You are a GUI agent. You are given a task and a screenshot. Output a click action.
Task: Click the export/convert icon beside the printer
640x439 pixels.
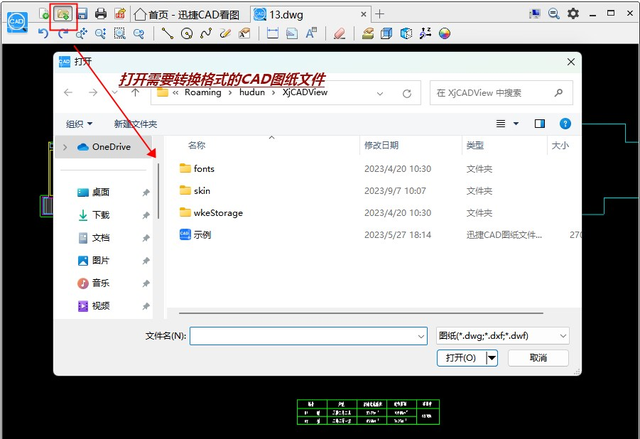tap(120, 14)
